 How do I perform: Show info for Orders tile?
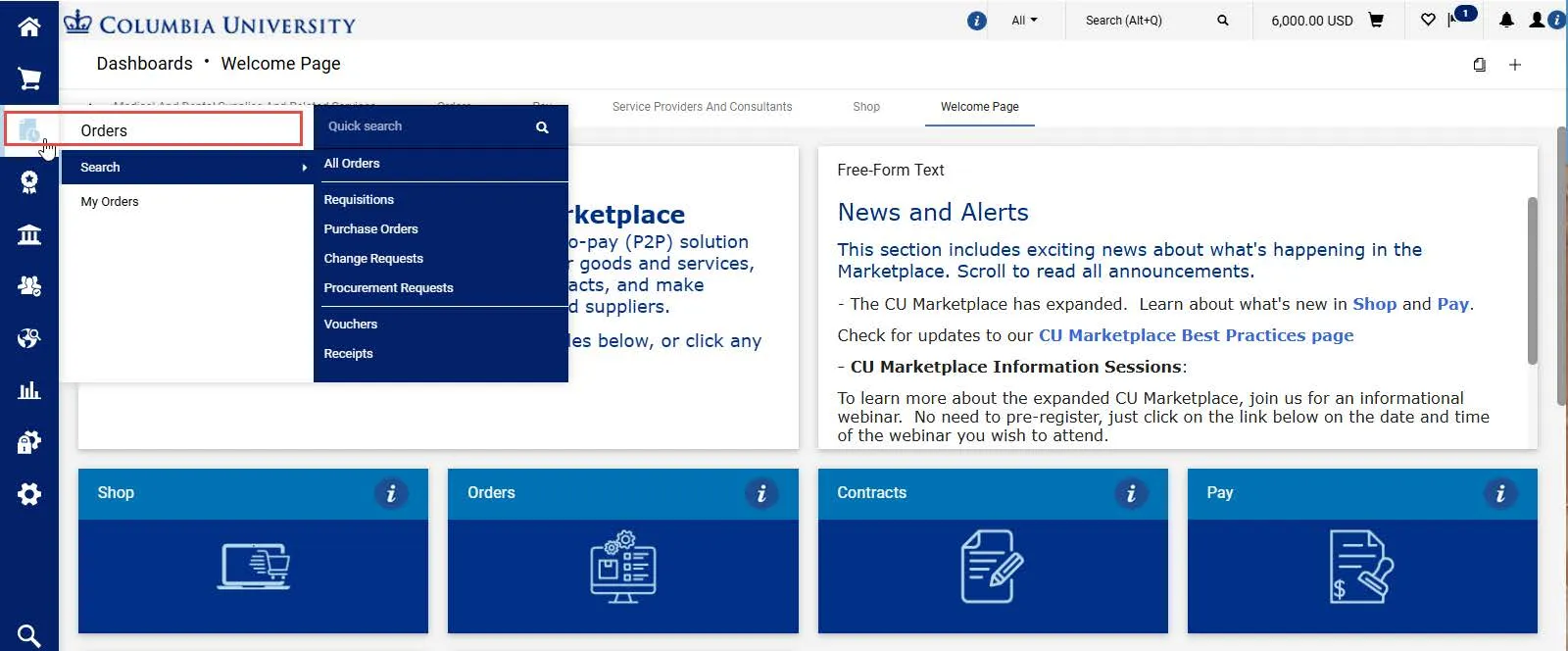pos(761,493)
